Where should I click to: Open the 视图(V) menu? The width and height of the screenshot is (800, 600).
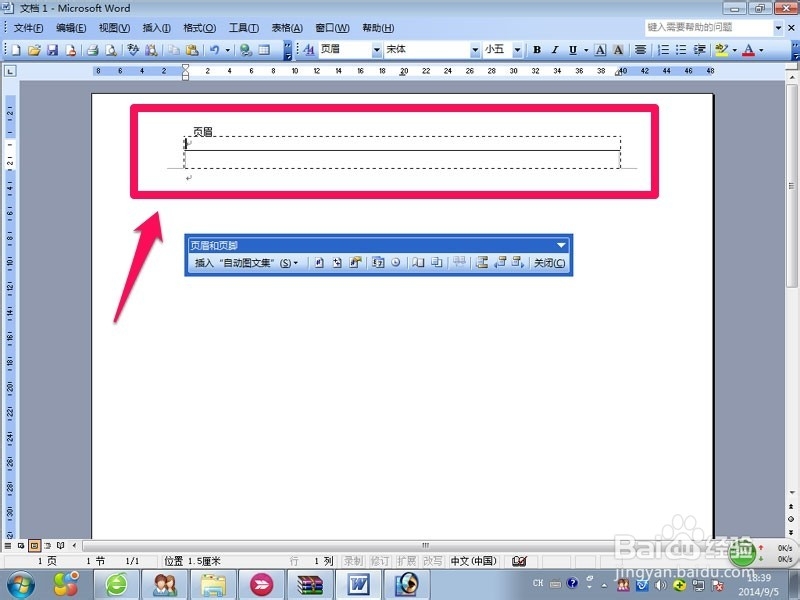coord(114,28)
